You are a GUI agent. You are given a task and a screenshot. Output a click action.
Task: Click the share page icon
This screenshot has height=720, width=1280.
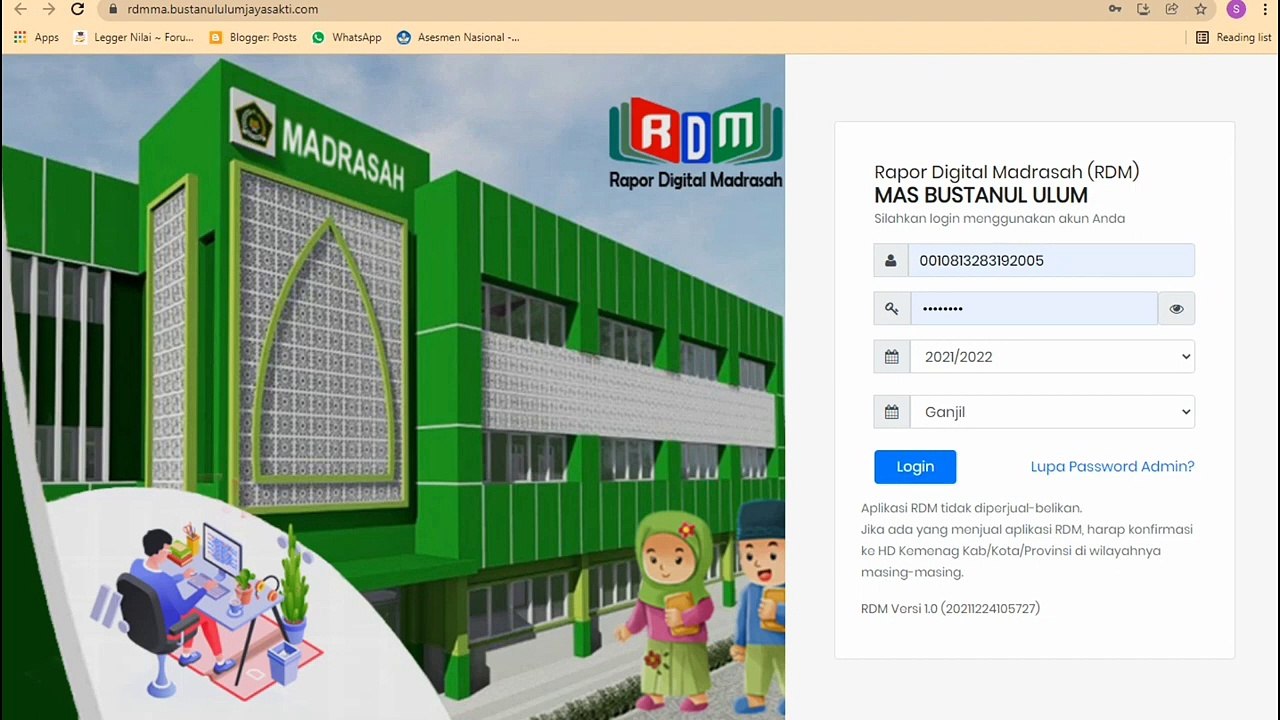(x=1172, y=9)
